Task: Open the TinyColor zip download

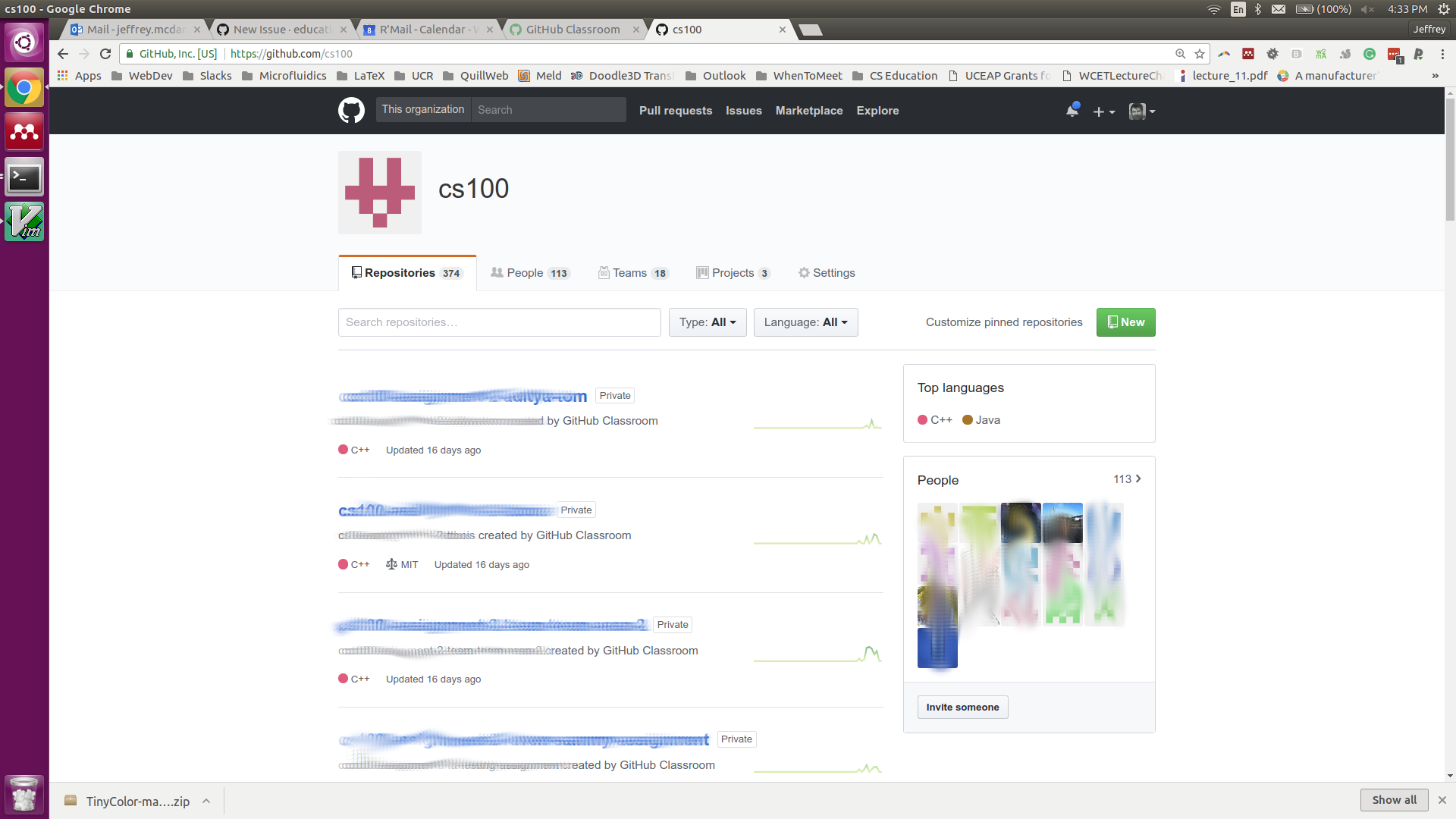Action: tap(127, 802)
